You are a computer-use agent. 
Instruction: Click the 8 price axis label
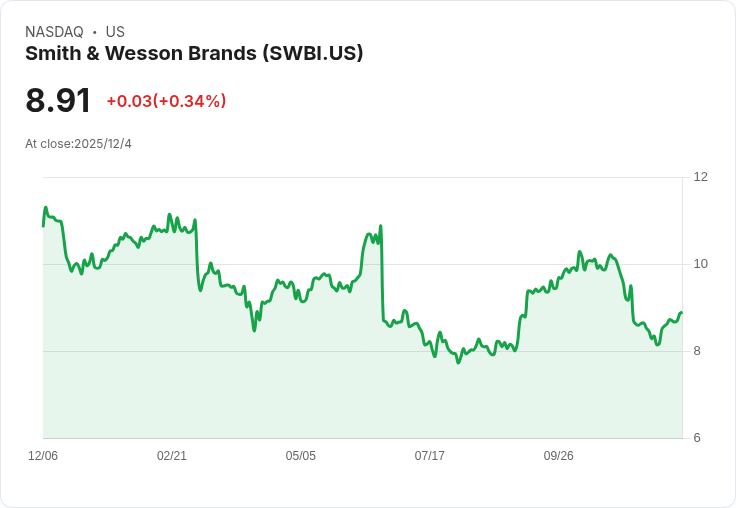click(697, 351)
